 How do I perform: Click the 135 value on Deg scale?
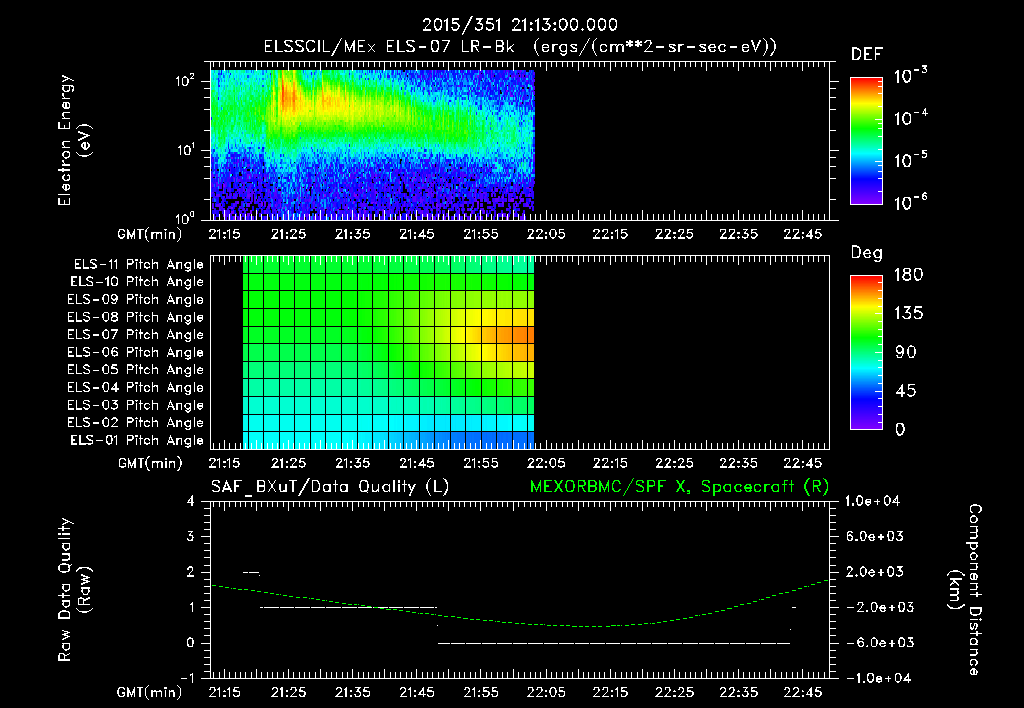908,313
